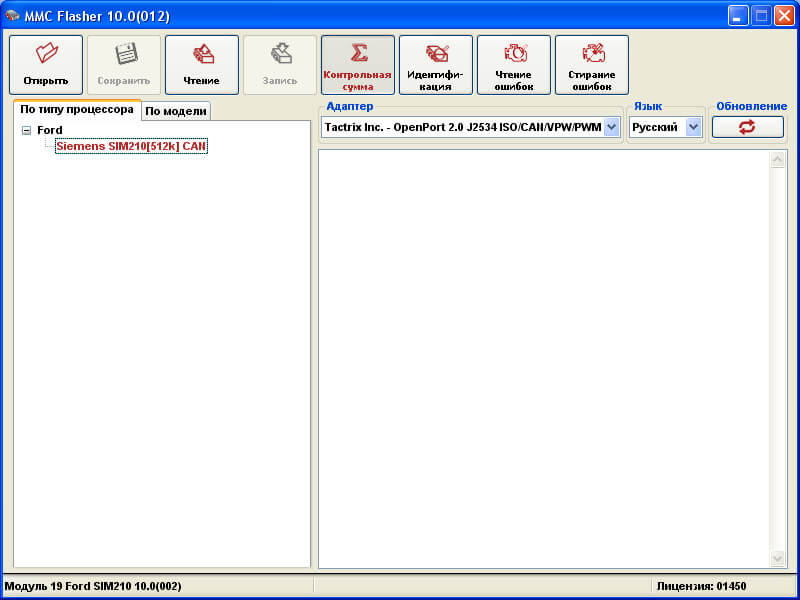
Task: Click the Язык group label
Action: pyautogui.click(x=648, y=106)
